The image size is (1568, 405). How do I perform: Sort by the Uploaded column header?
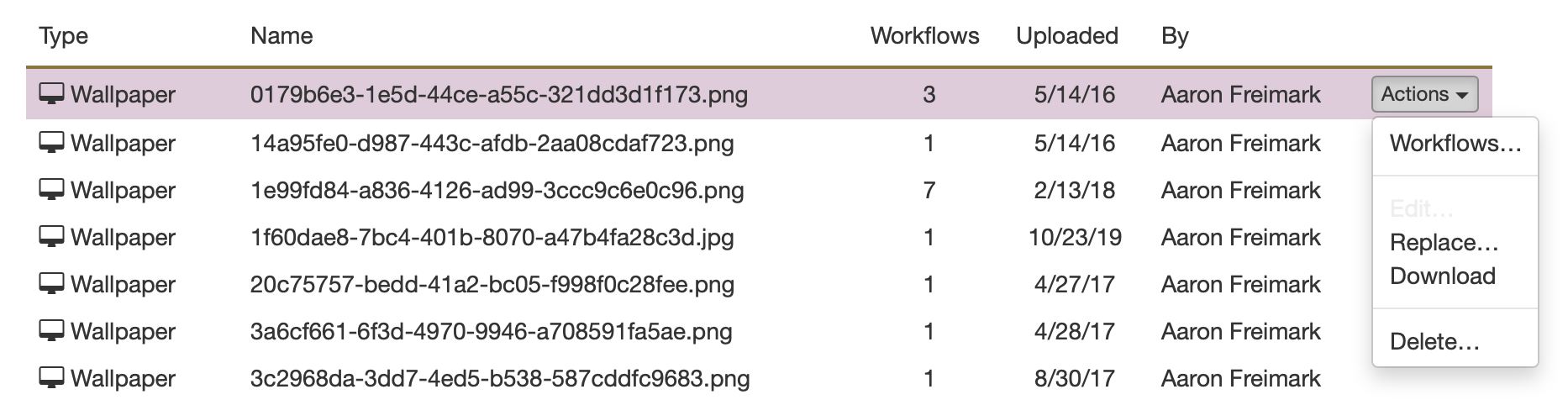pos(1066,36)
